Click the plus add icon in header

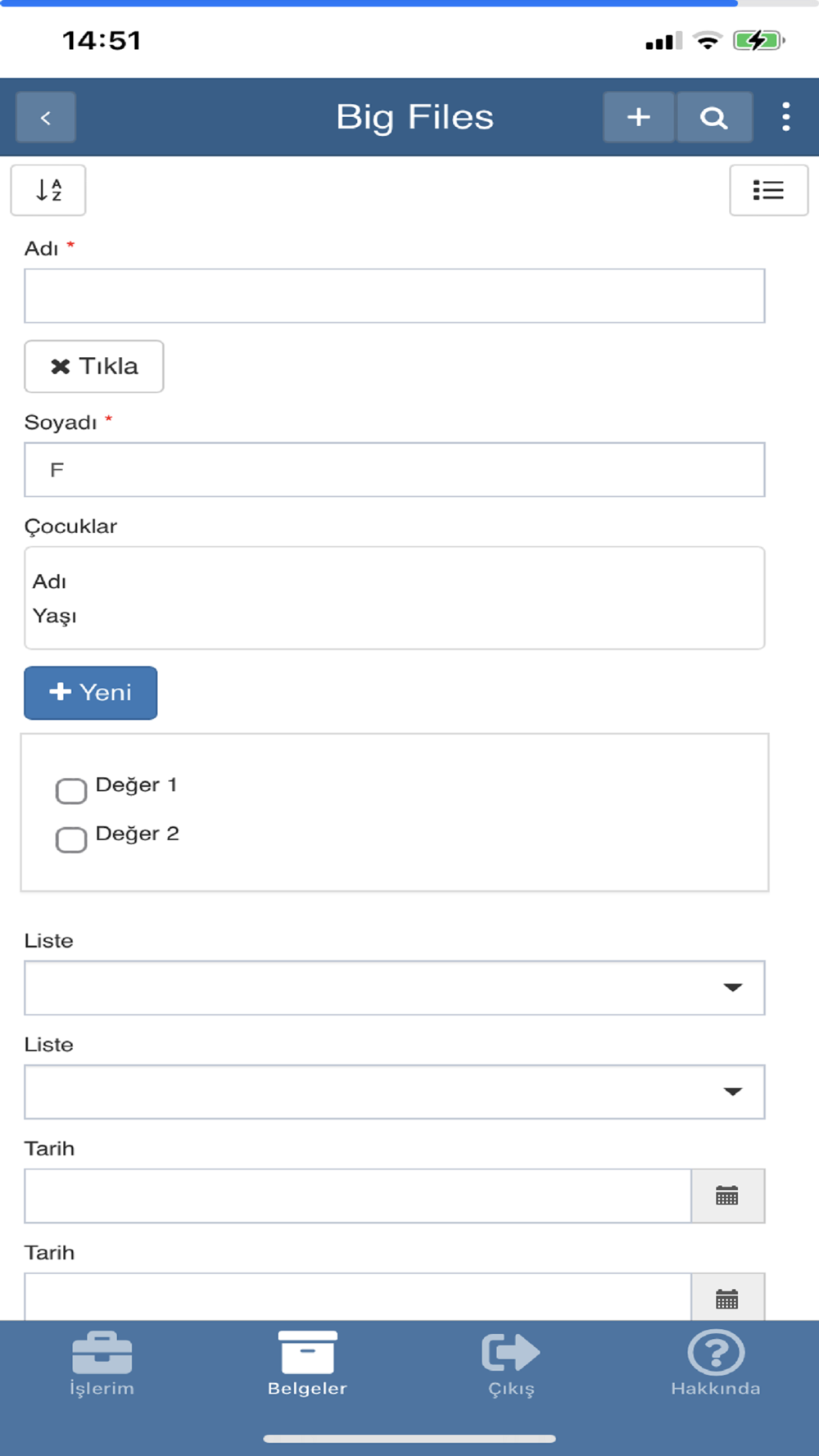click(x=639, y=118)
